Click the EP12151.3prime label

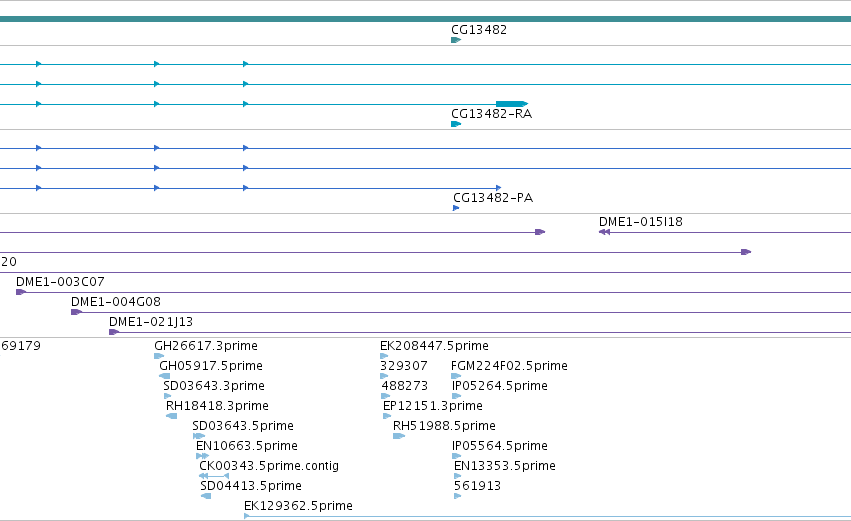click(x=433, y=406)
